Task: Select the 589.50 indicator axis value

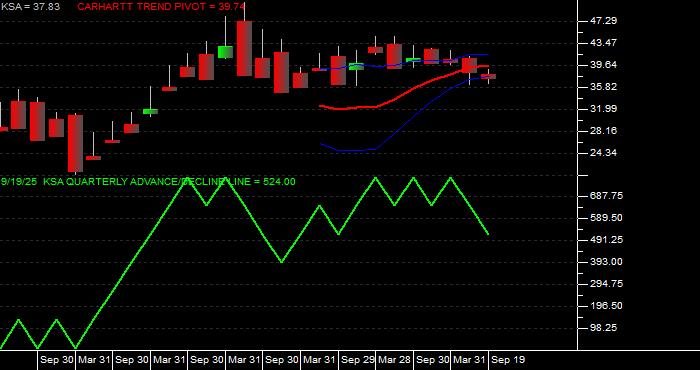Action: [x=607, y=218]
